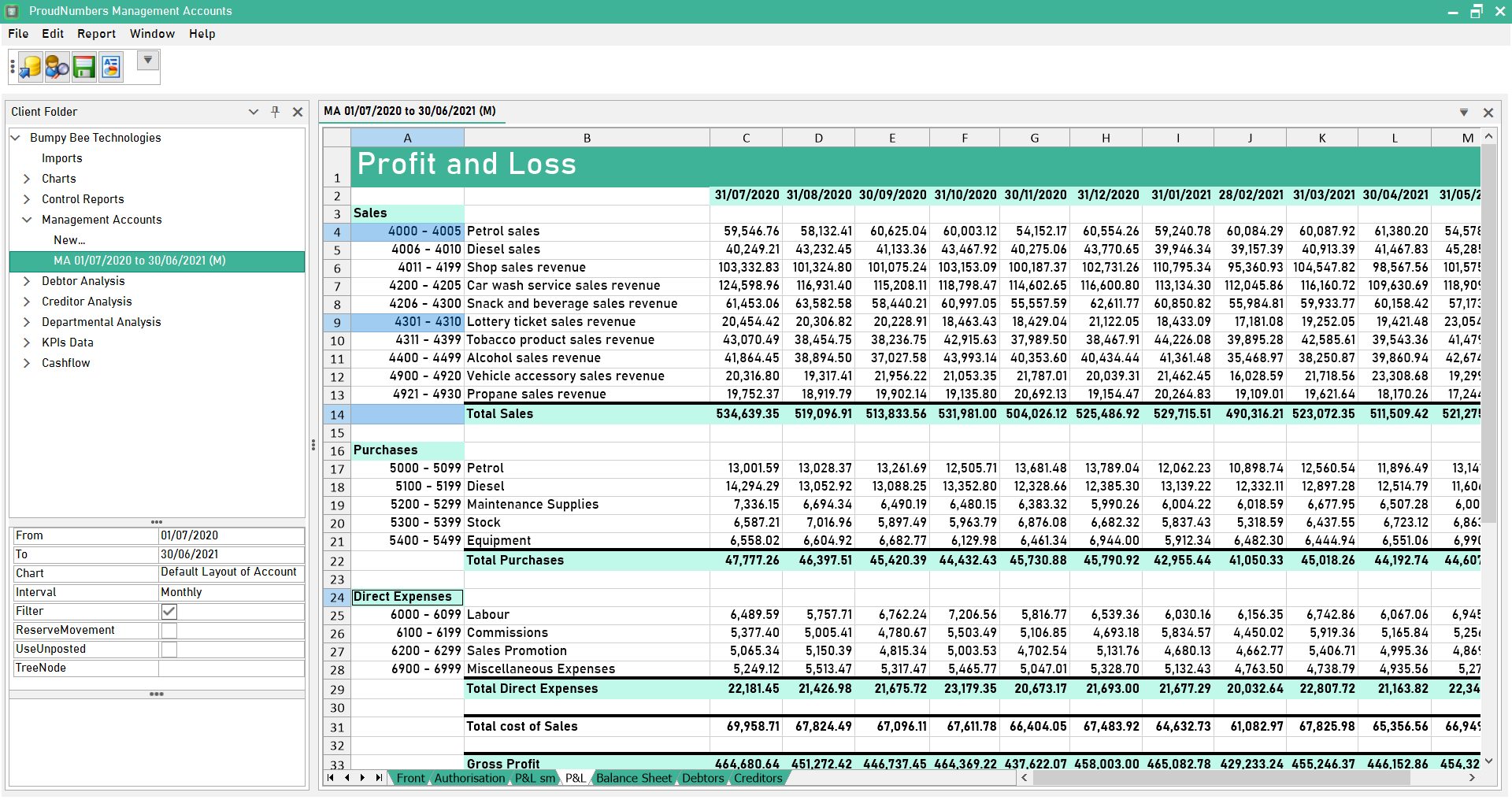Select row 14 header
Image resolution: width=1512 pixels, height=811 pixels.
[337, 415]
